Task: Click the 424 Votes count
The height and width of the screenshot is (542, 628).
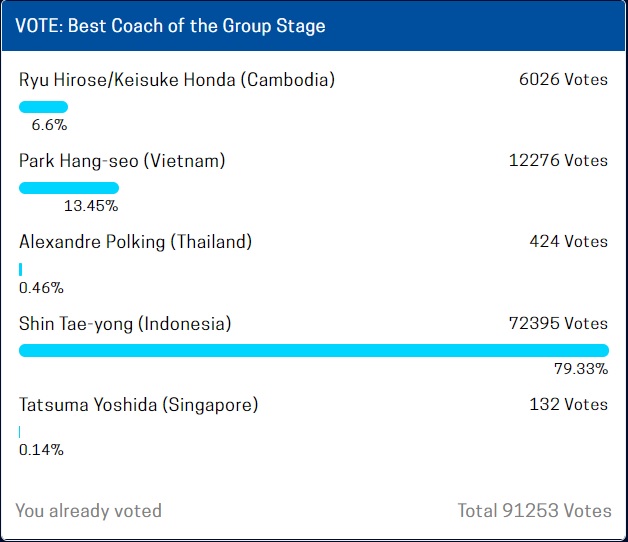Action: 569,242
